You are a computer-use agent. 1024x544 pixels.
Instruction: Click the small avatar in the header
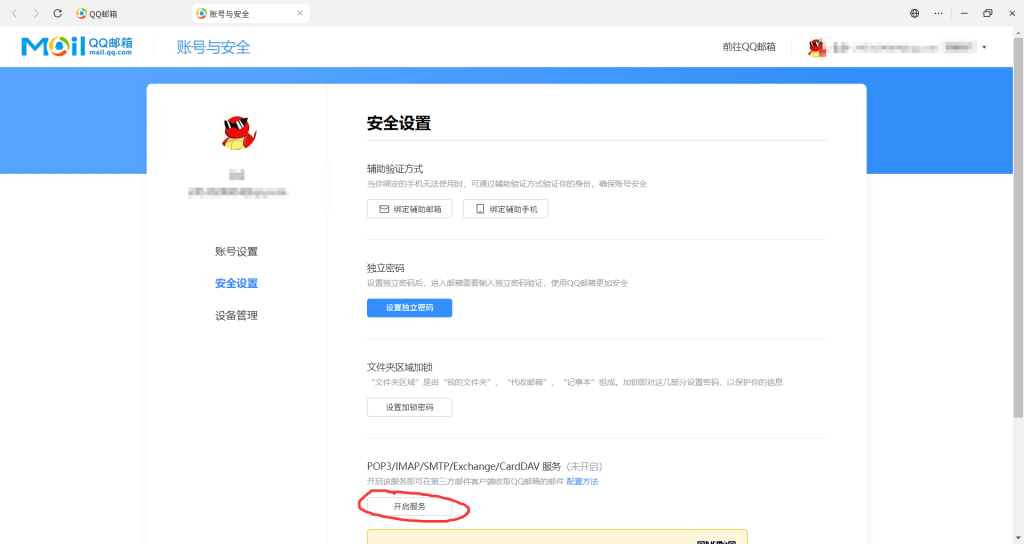(x=816, y=47)
